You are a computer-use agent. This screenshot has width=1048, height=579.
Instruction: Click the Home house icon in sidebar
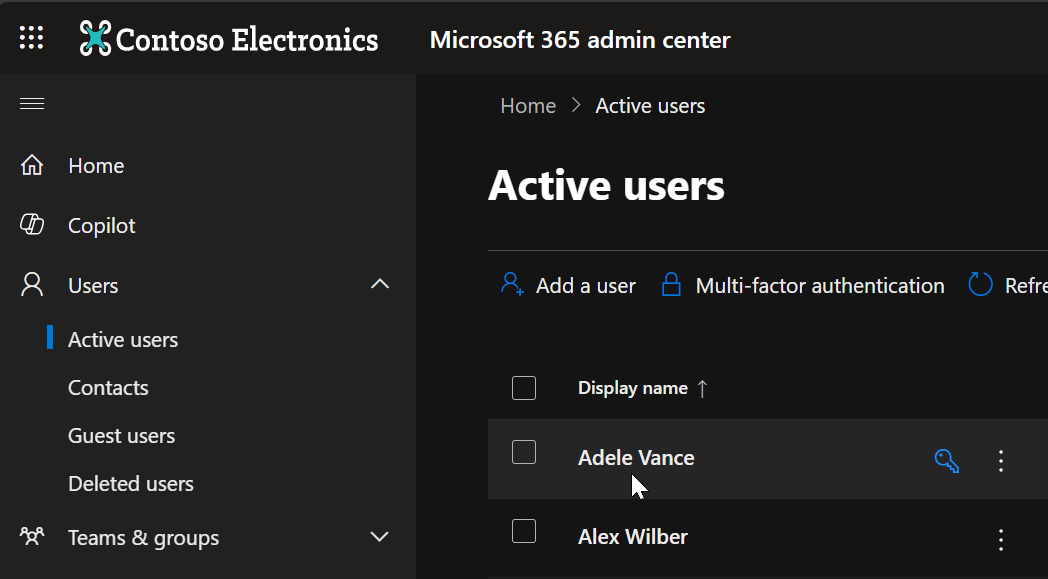tap(31, 165)
